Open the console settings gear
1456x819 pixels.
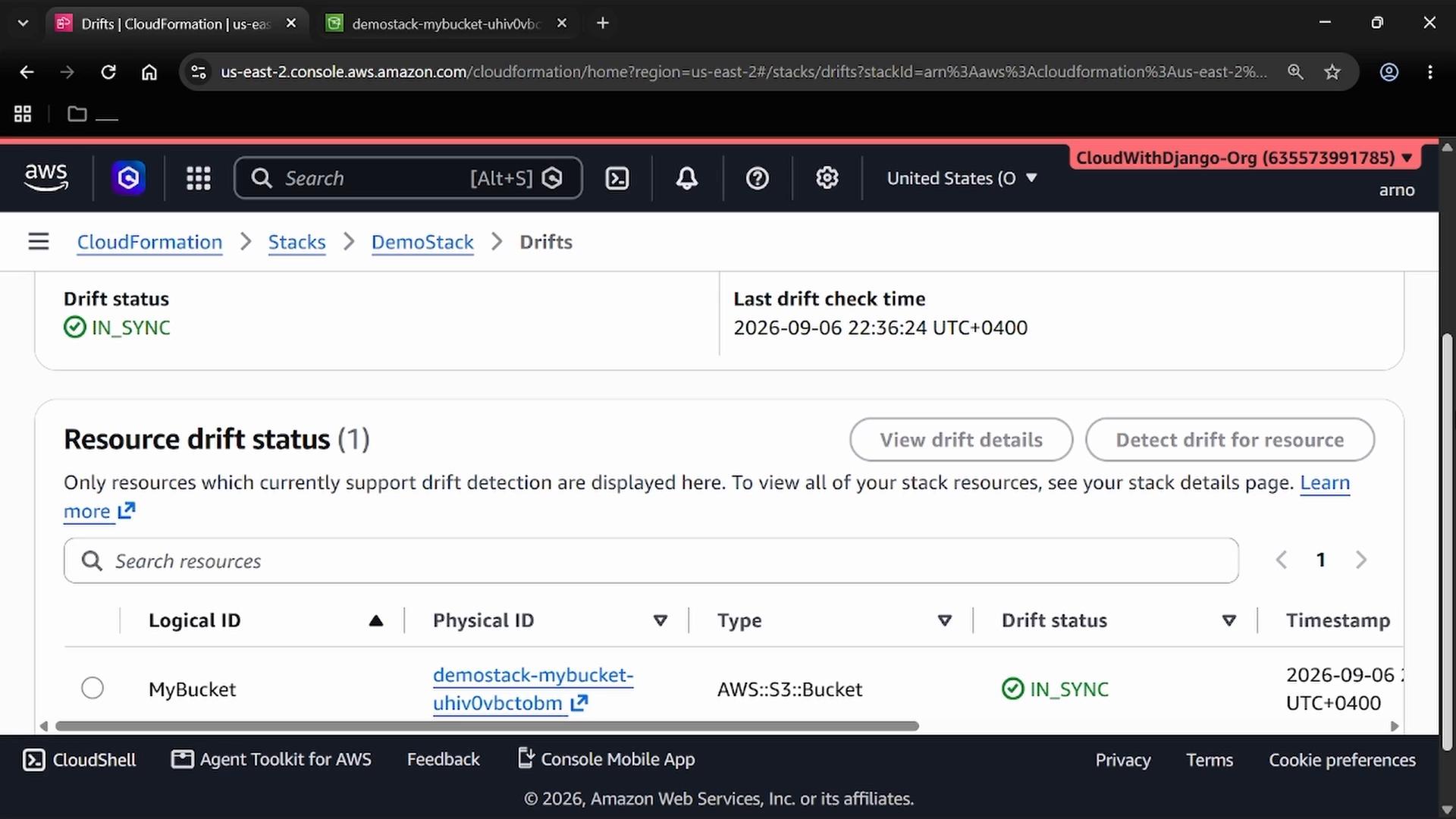(827, 178)
